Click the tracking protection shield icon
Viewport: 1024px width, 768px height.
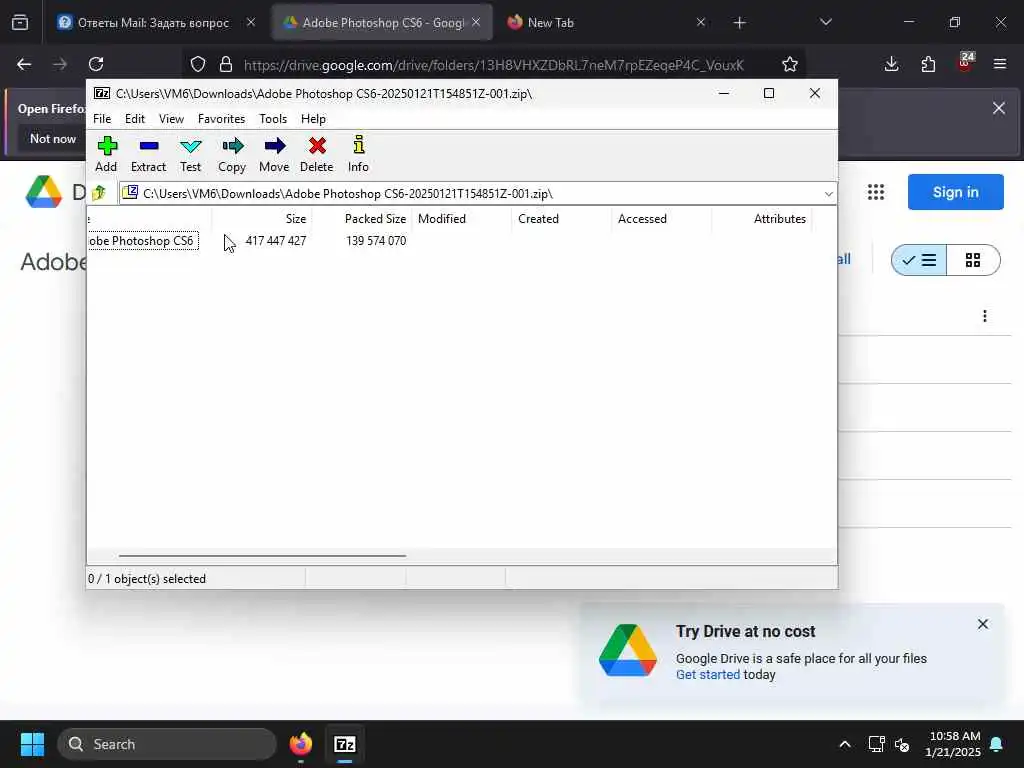pyautogui.click(x=198, y=64)
